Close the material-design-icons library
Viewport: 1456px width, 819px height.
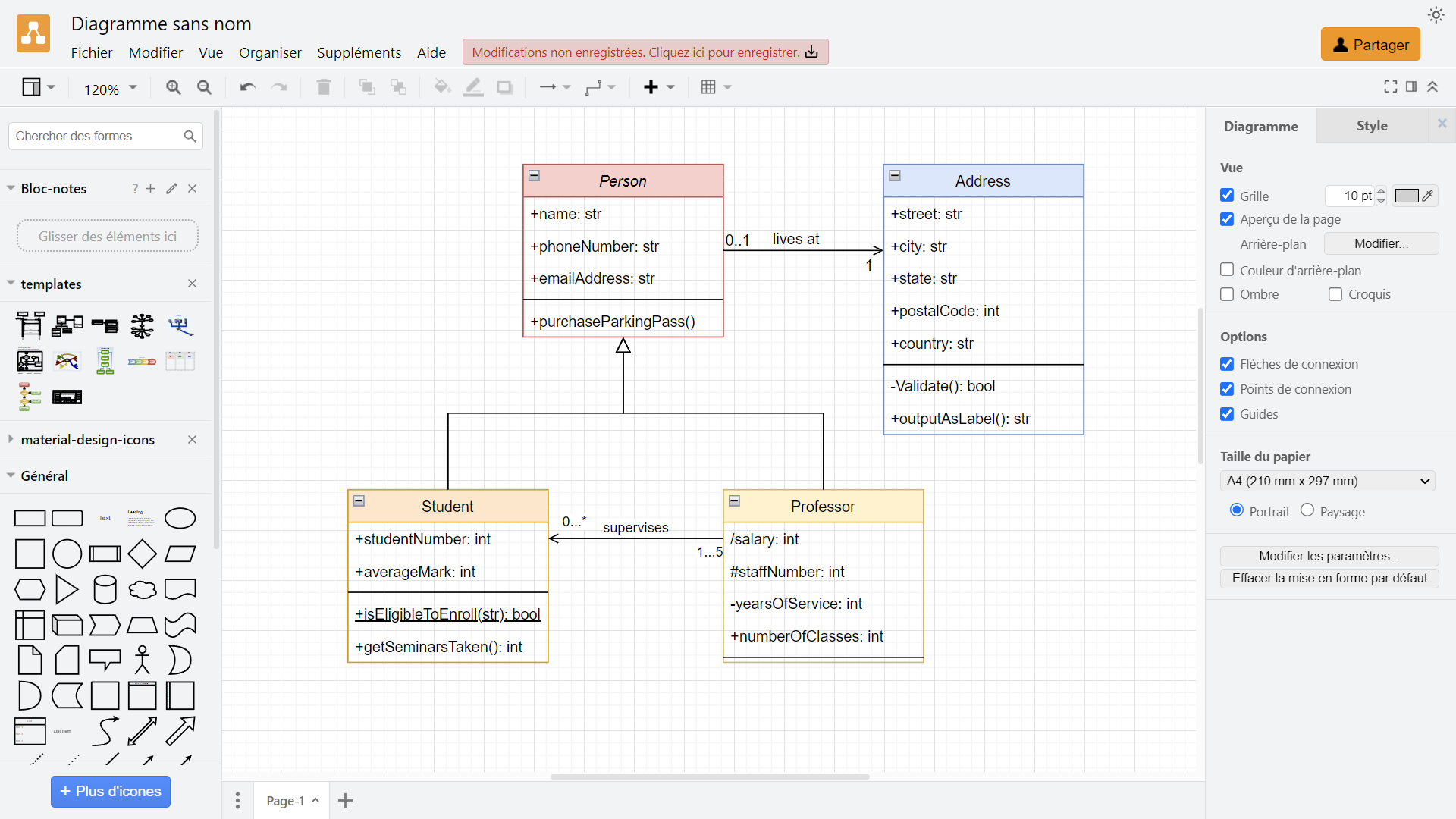click(193, 440)
